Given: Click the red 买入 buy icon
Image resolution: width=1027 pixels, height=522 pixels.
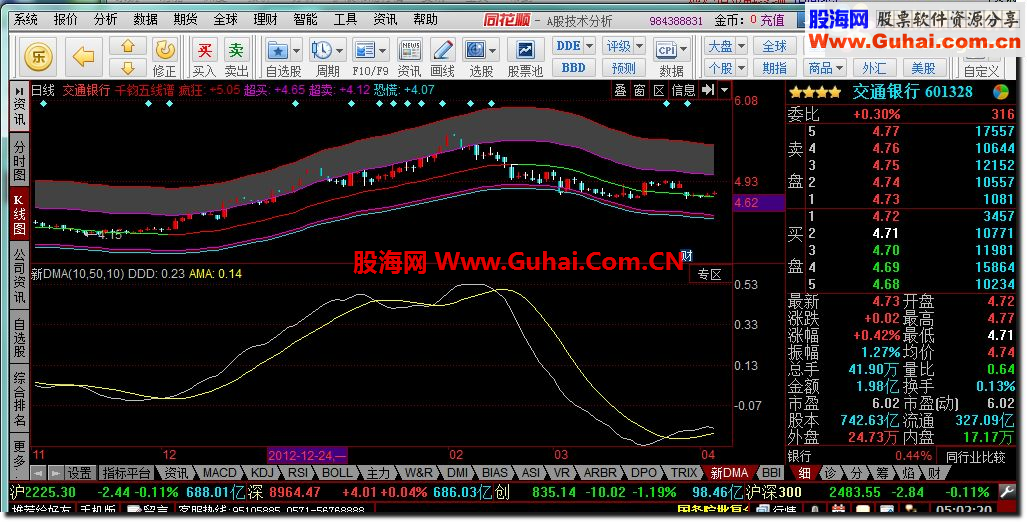Looking at the screenshot, I should (204, 50).
